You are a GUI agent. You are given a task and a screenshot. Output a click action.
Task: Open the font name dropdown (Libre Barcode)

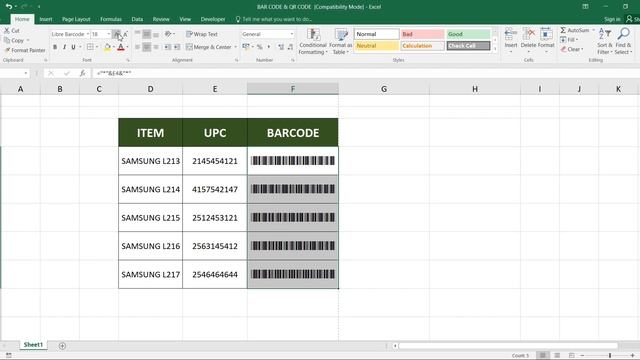click(x=88, y=34)
